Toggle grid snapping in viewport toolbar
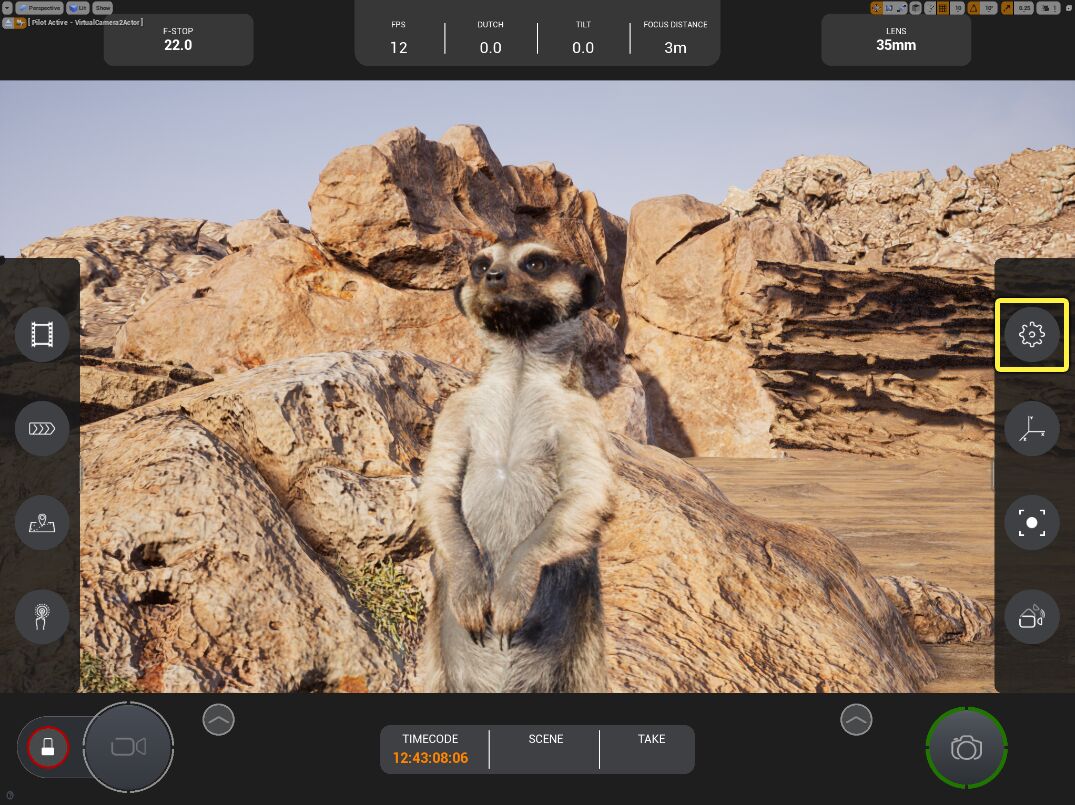Viewport: 1075px width, 805px height. 942,8
